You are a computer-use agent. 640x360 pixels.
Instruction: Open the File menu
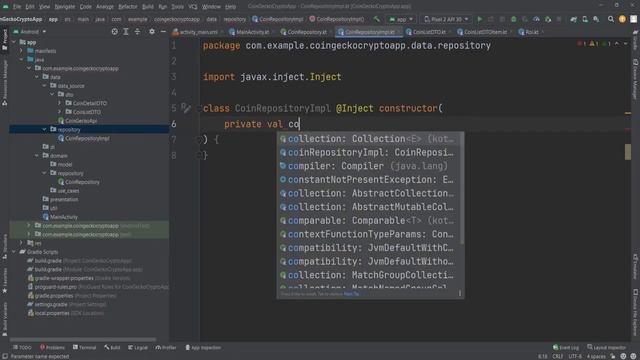coord(17,7)
